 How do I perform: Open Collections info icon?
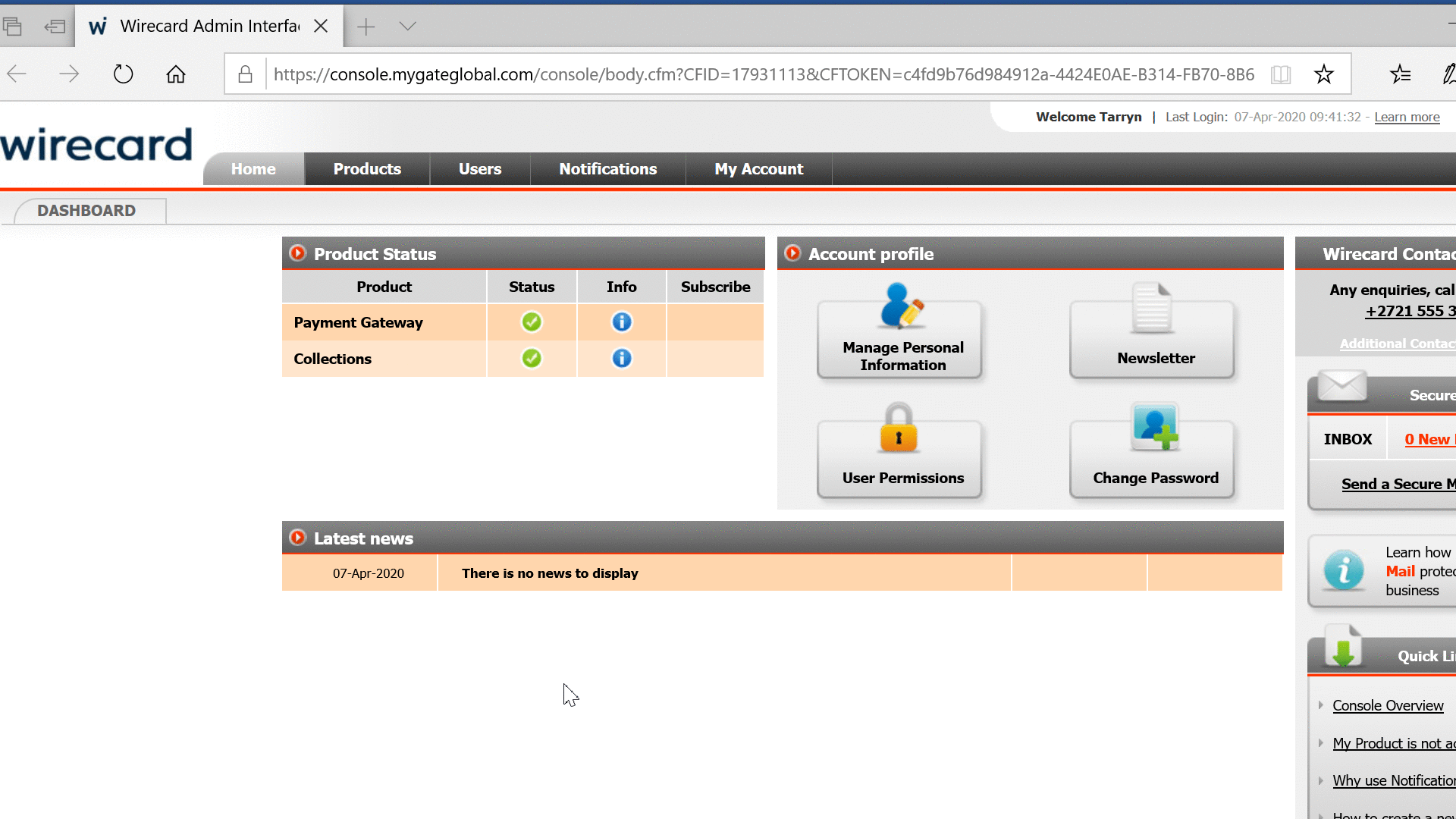622,358
